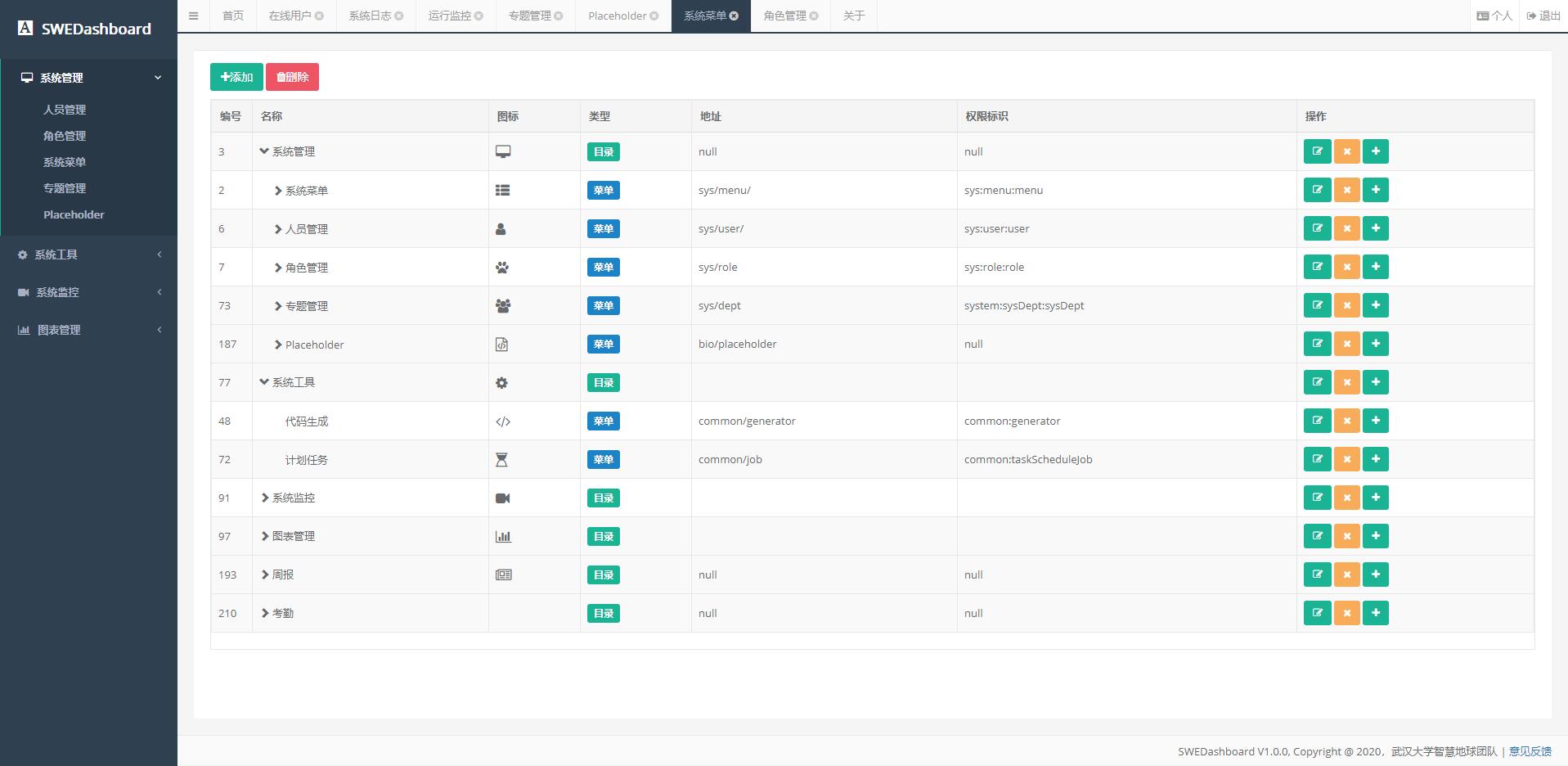Viewport: 1568px width, 766px height.
Task: Expand the 图表管理 tree row chevron
Action: point(265,536)
